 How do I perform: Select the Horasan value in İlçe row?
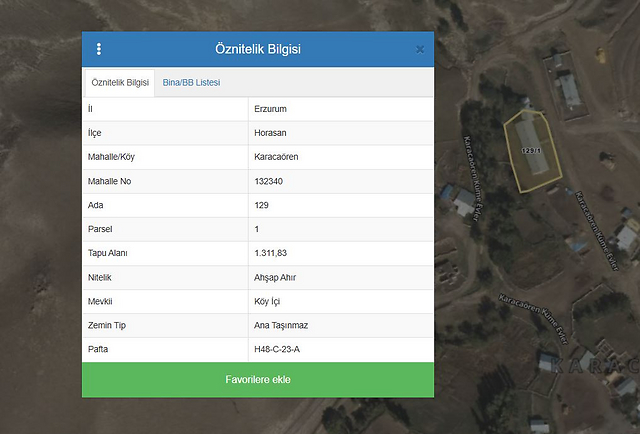[x=271, y=132]
